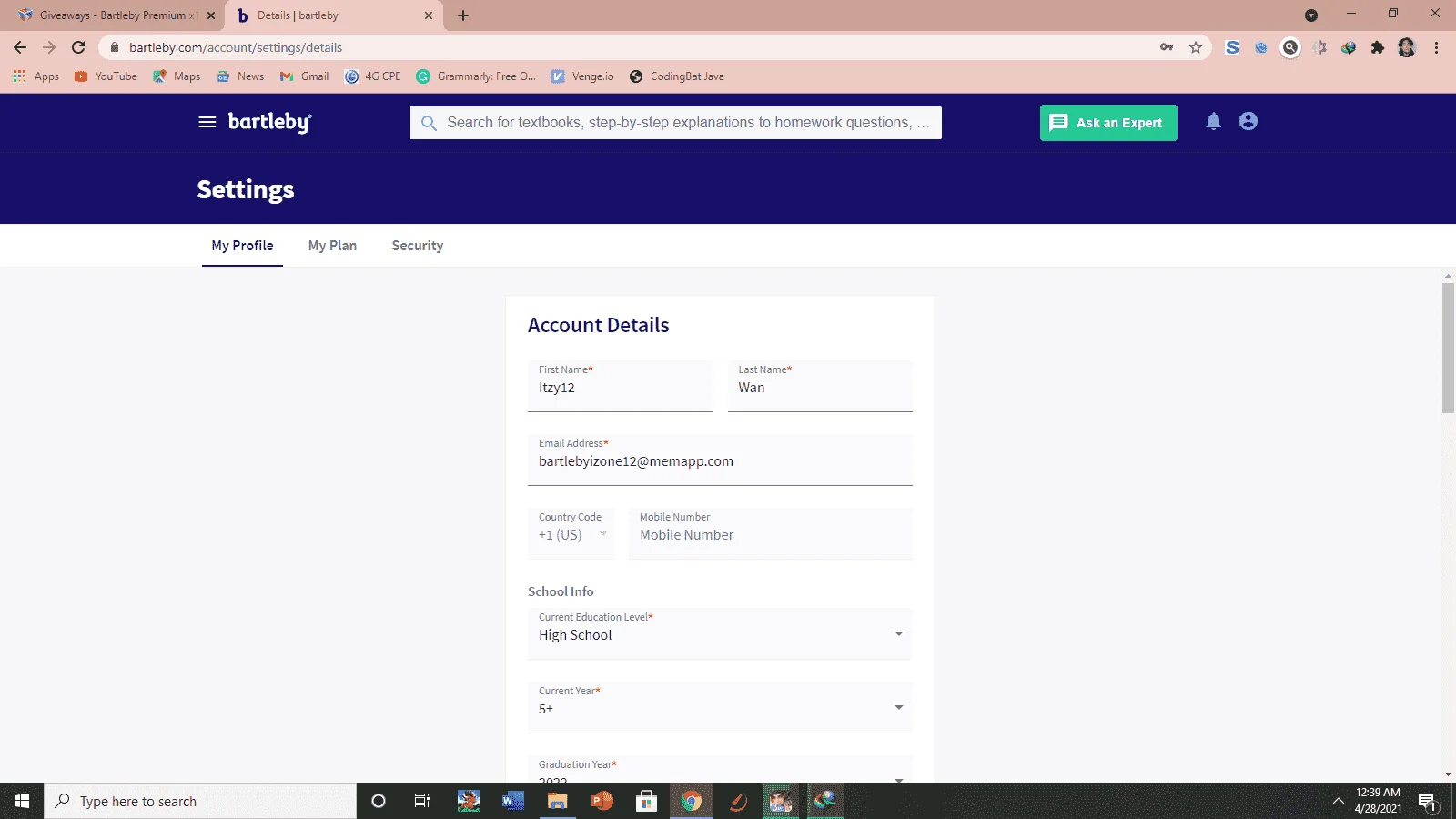Screen dimensions: 1456x819
Task: Open the notifications bell
Action: 1213,121
